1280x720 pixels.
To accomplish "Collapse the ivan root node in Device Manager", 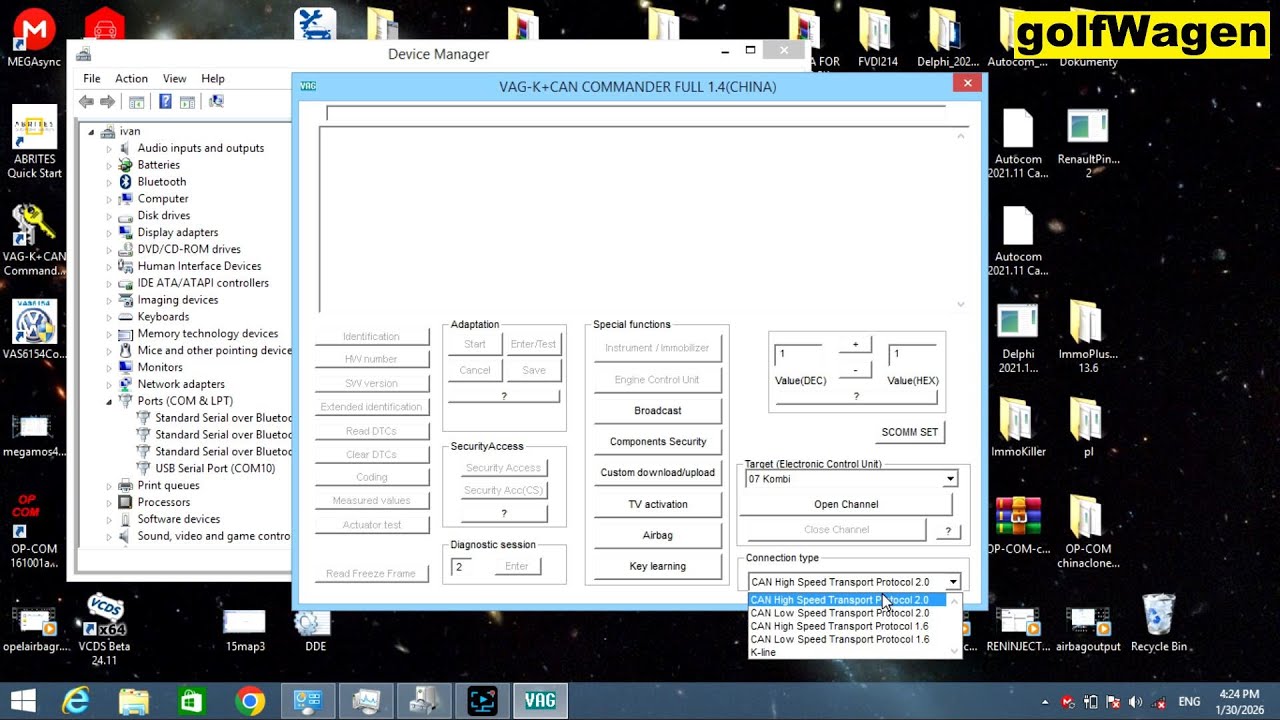I will [x=92, y=132].
